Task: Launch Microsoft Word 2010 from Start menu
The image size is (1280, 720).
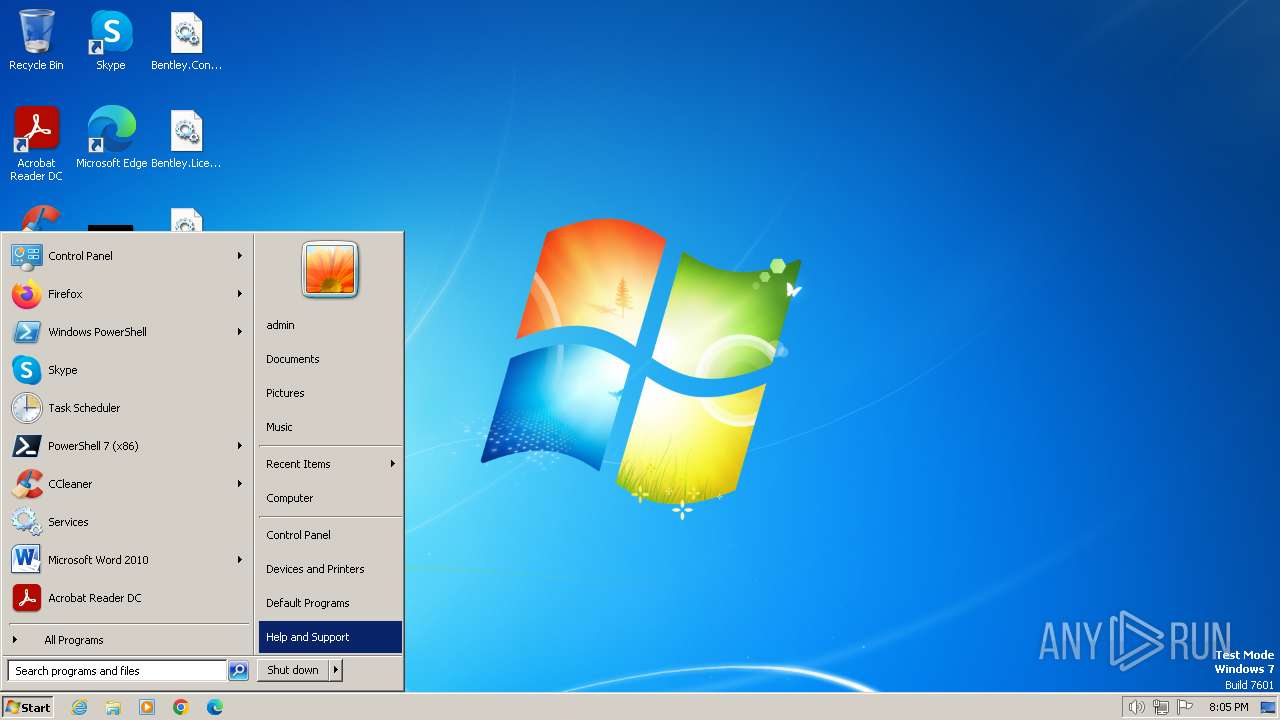Action: pos(128,560)
